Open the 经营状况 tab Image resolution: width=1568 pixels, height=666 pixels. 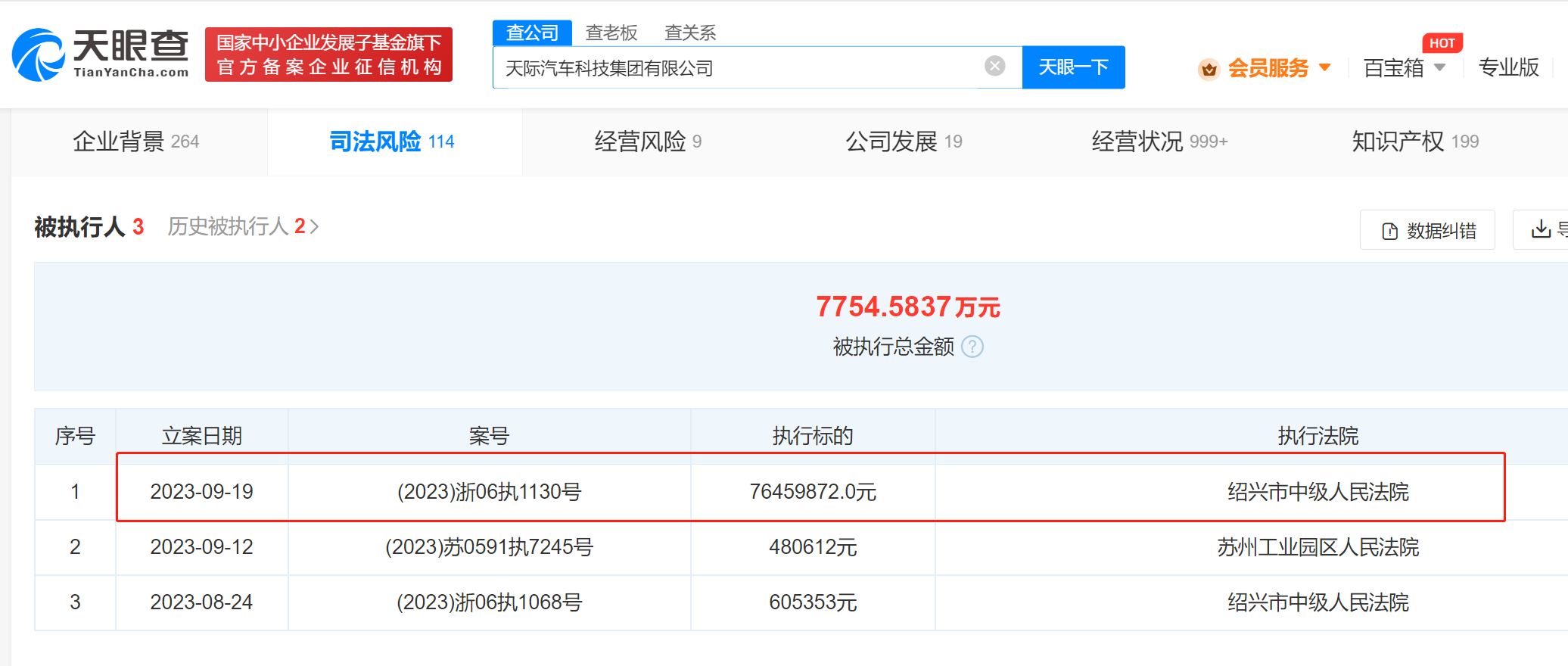click(1159, 142)
